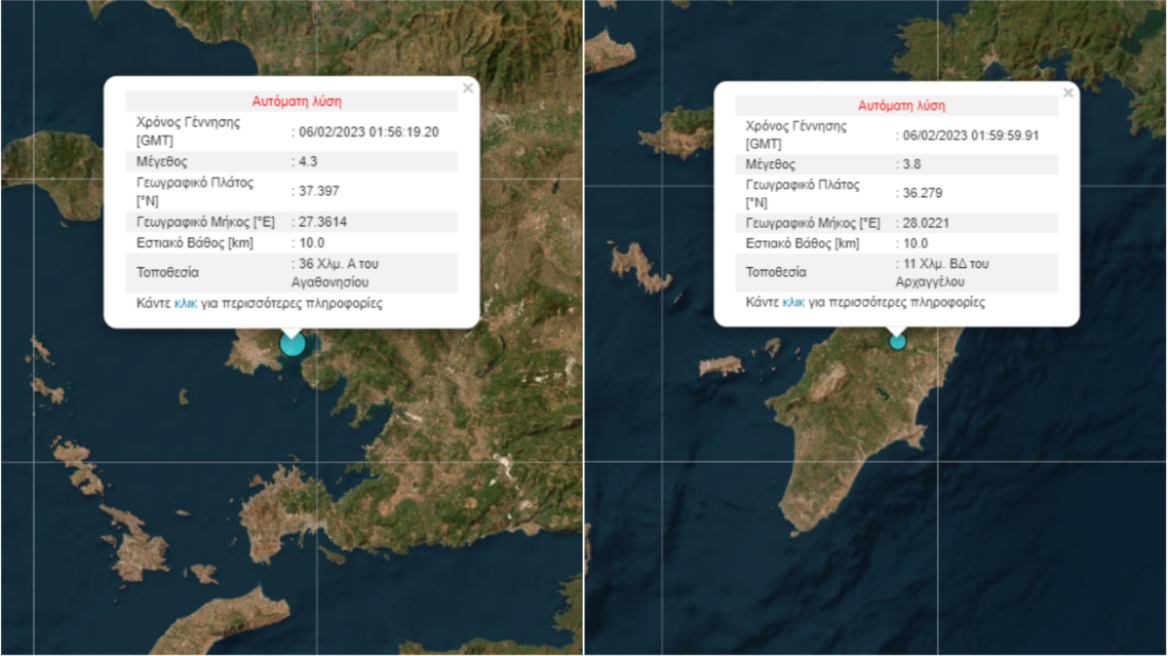
Task: Select the 'Αυτόματη λύση' header in the left popup
Action: (x=296, y=101)
